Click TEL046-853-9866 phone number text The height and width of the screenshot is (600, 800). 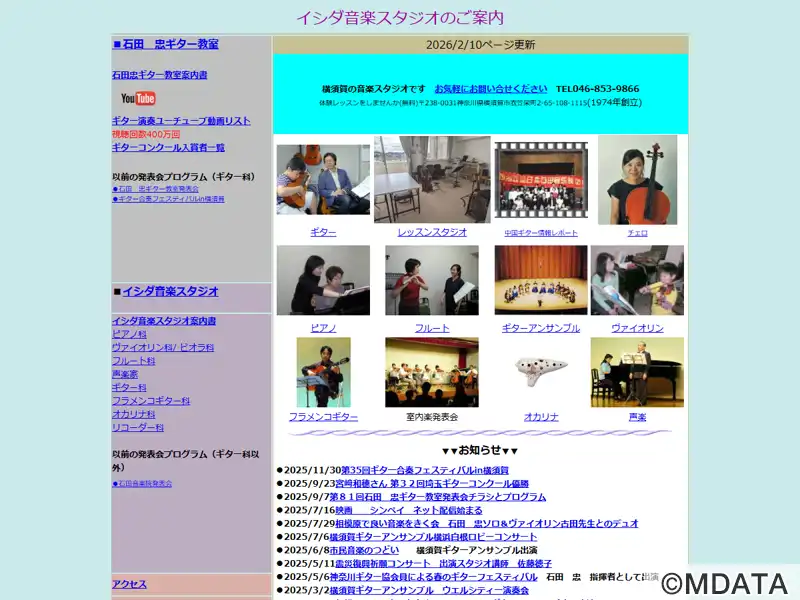[597, 89]
